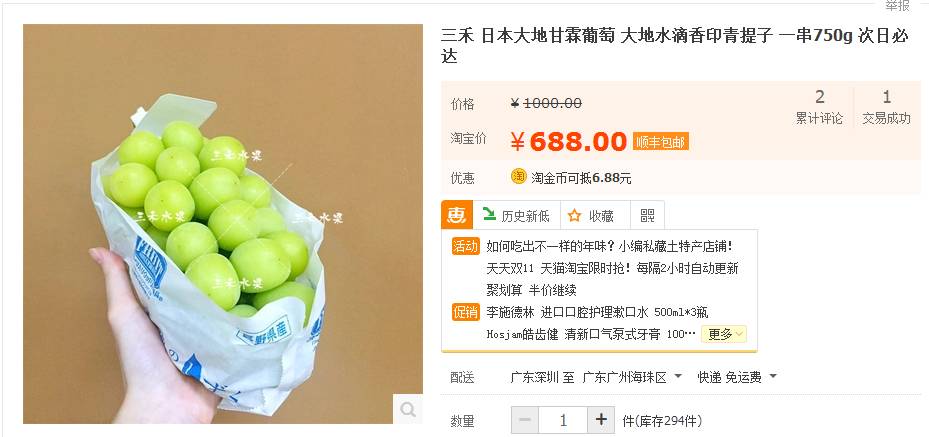
Task: Click the 举报 report link
Action: point(897,5)
